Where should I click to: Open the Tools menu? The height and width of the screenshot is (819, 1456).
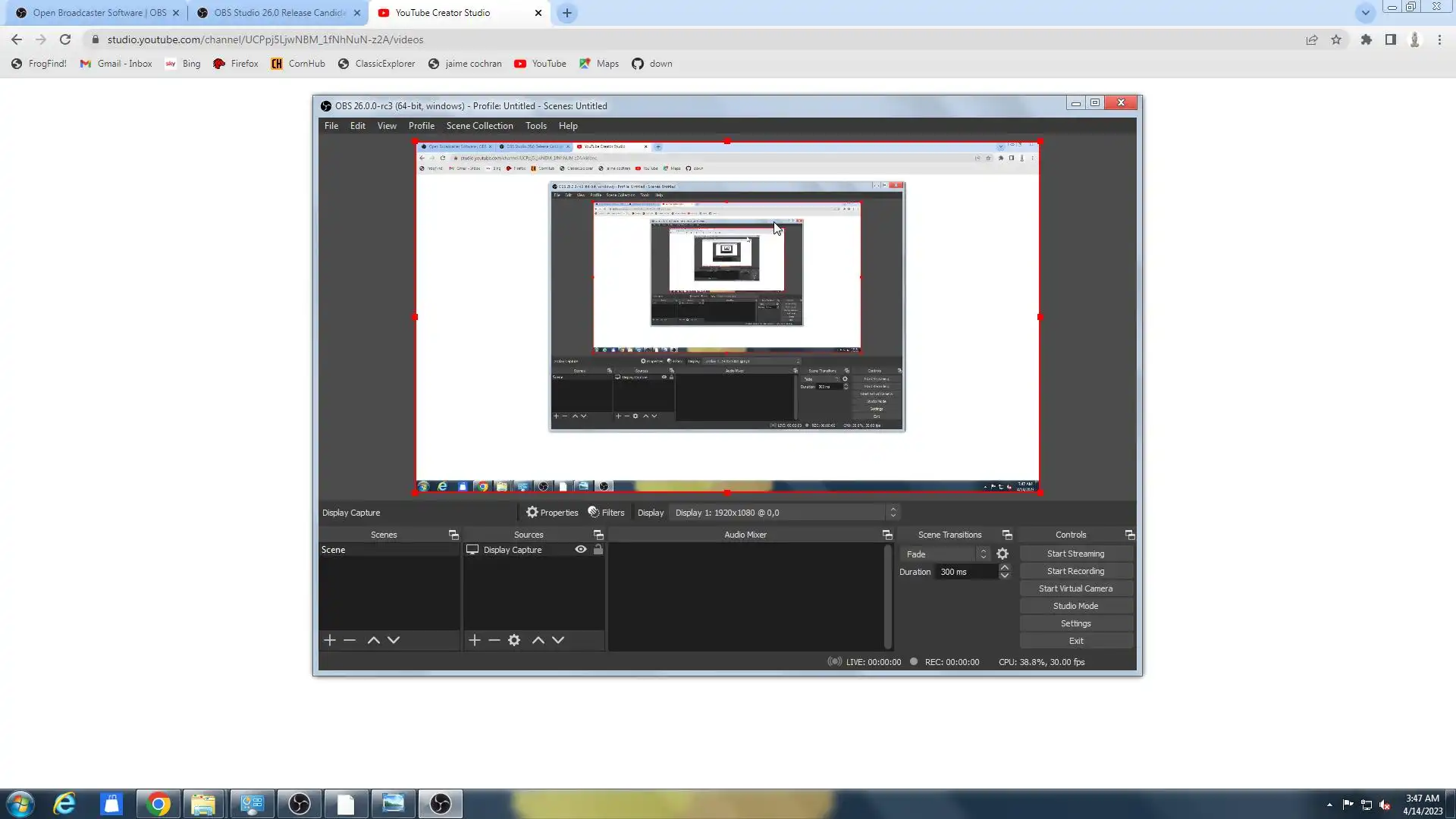[x=535, y=126]
